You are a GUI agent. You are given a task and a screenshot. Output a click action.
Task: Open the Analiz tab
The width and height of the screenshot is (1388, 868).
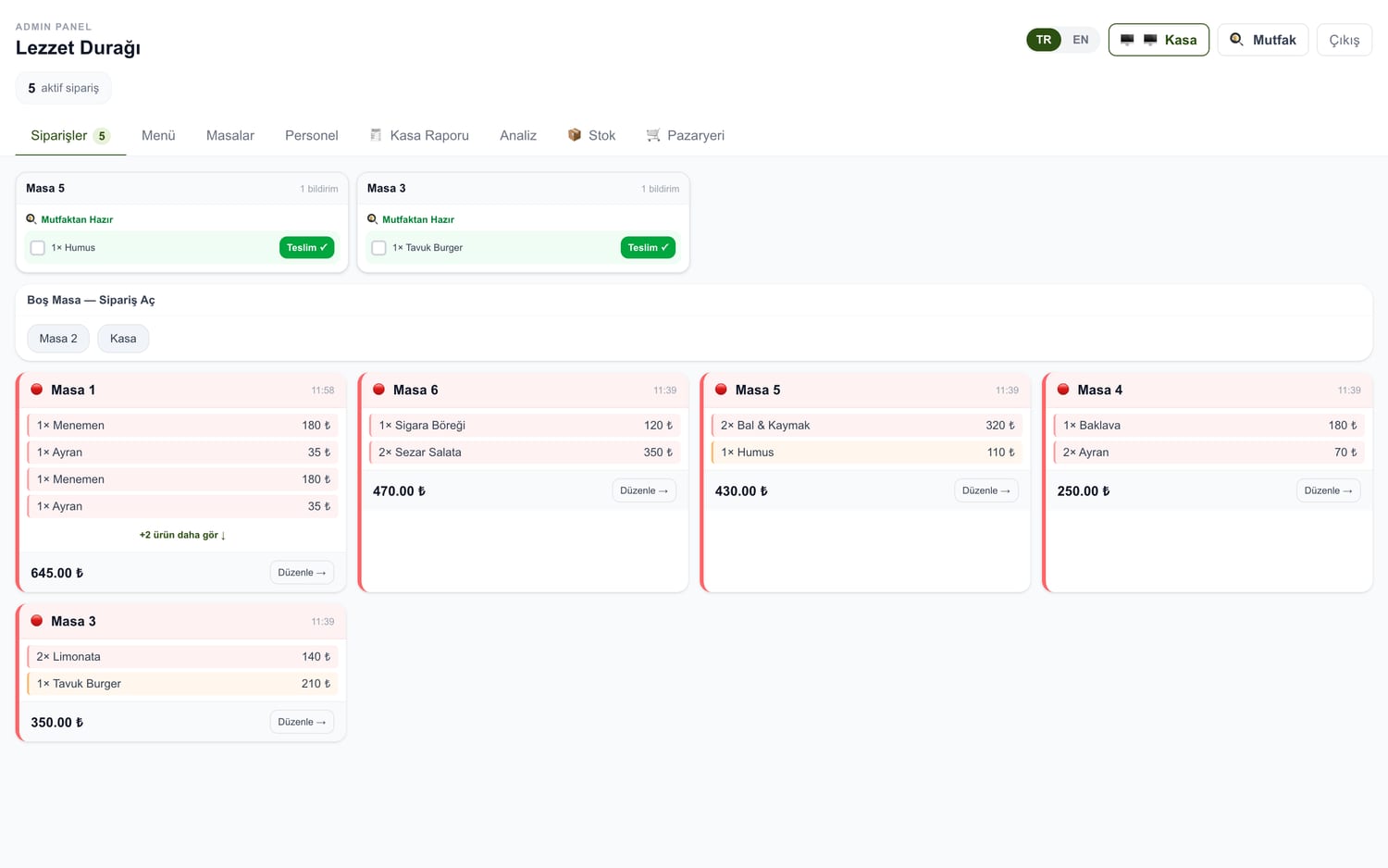tap(518, 135)
